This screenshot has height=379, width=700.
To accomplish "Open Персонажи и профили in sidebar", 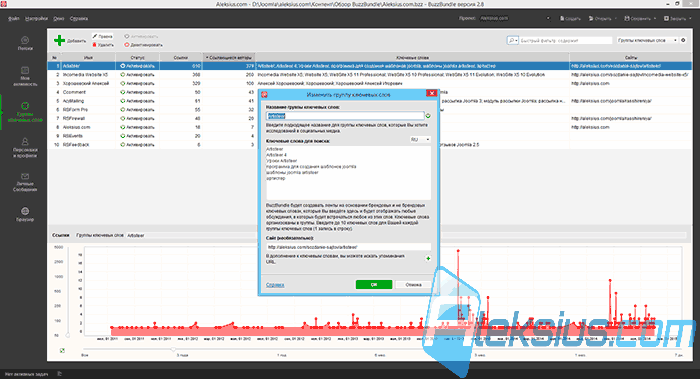I will 25,148.
